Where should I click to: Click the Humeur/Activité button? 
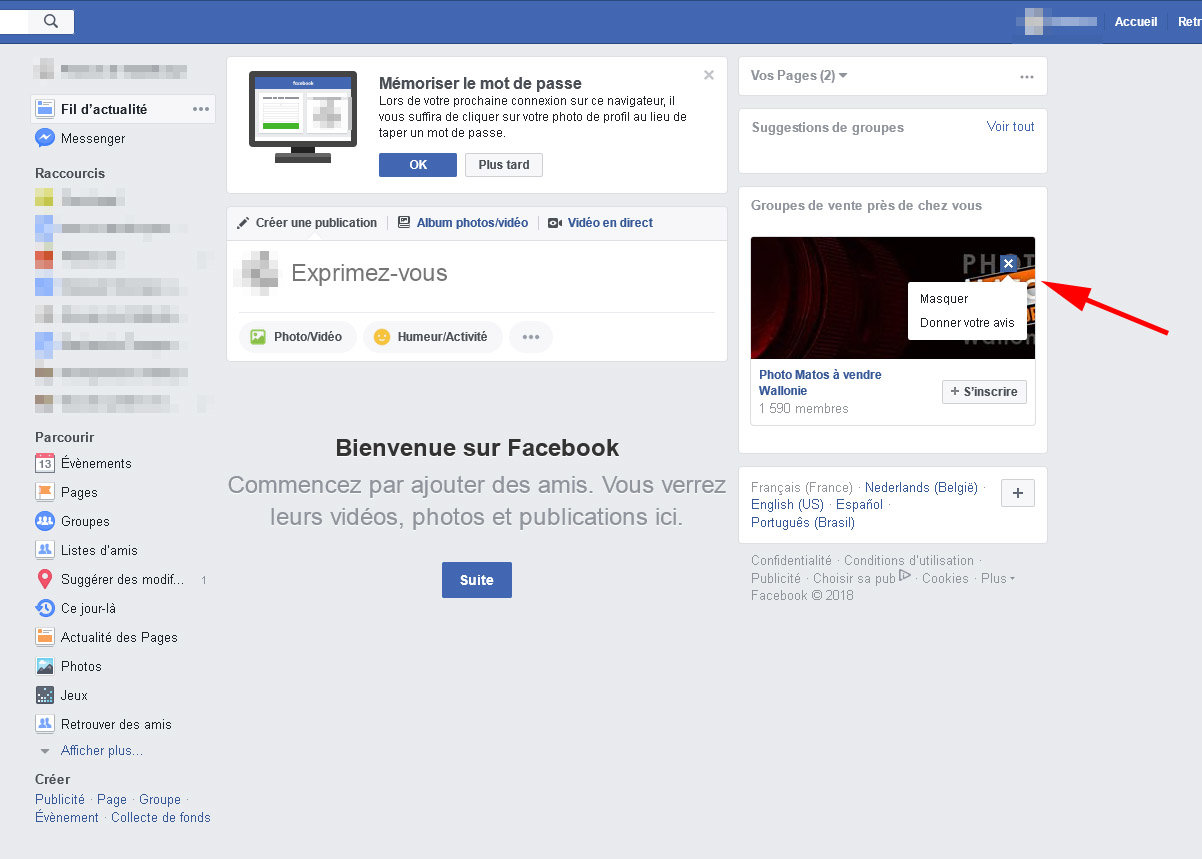432,337
